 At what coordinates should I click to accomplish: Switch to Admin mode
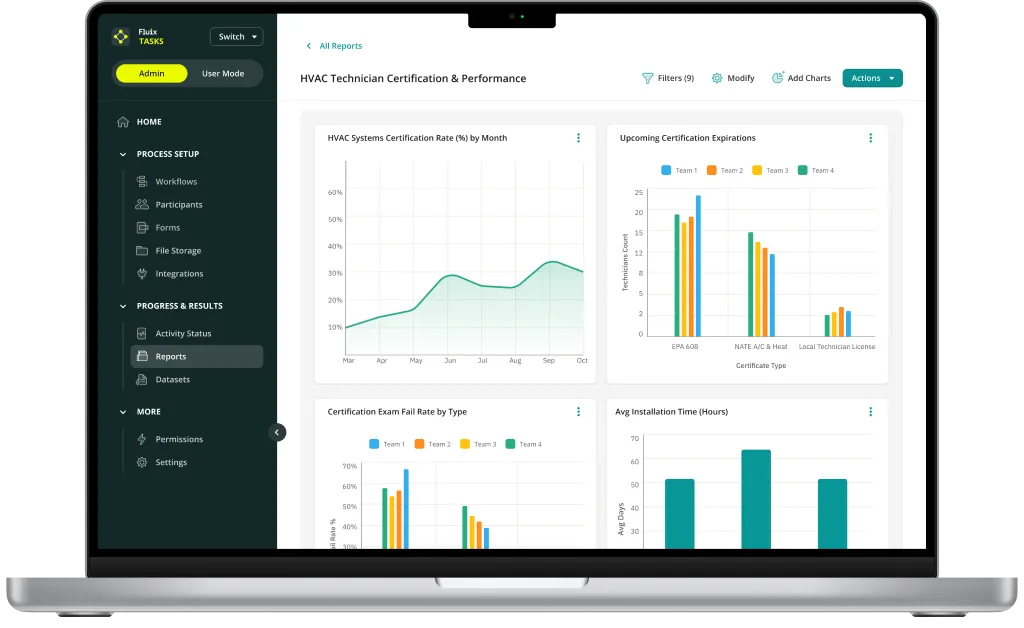(152, 74)
